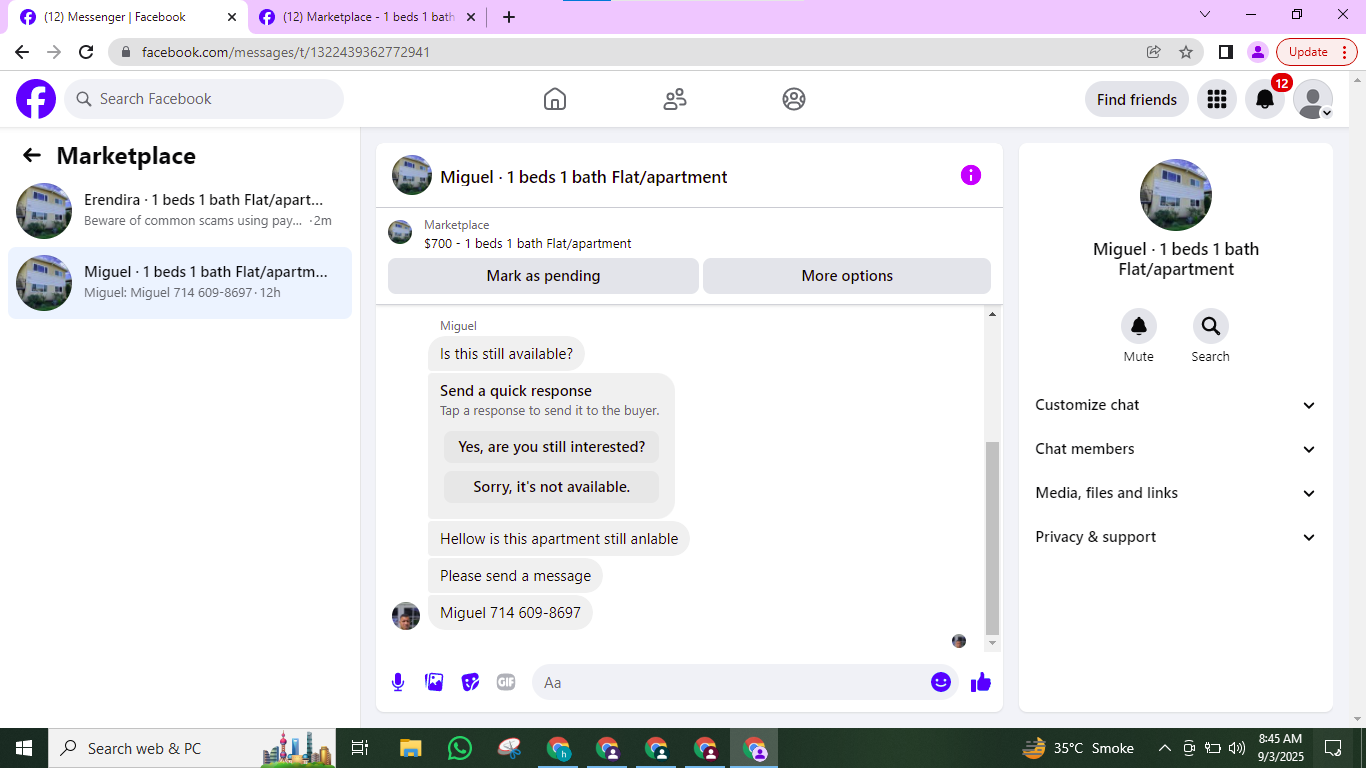Click the Facebook logo
Screen dimensions: 1366x768
pyautogui.click(x=36, y=99)
